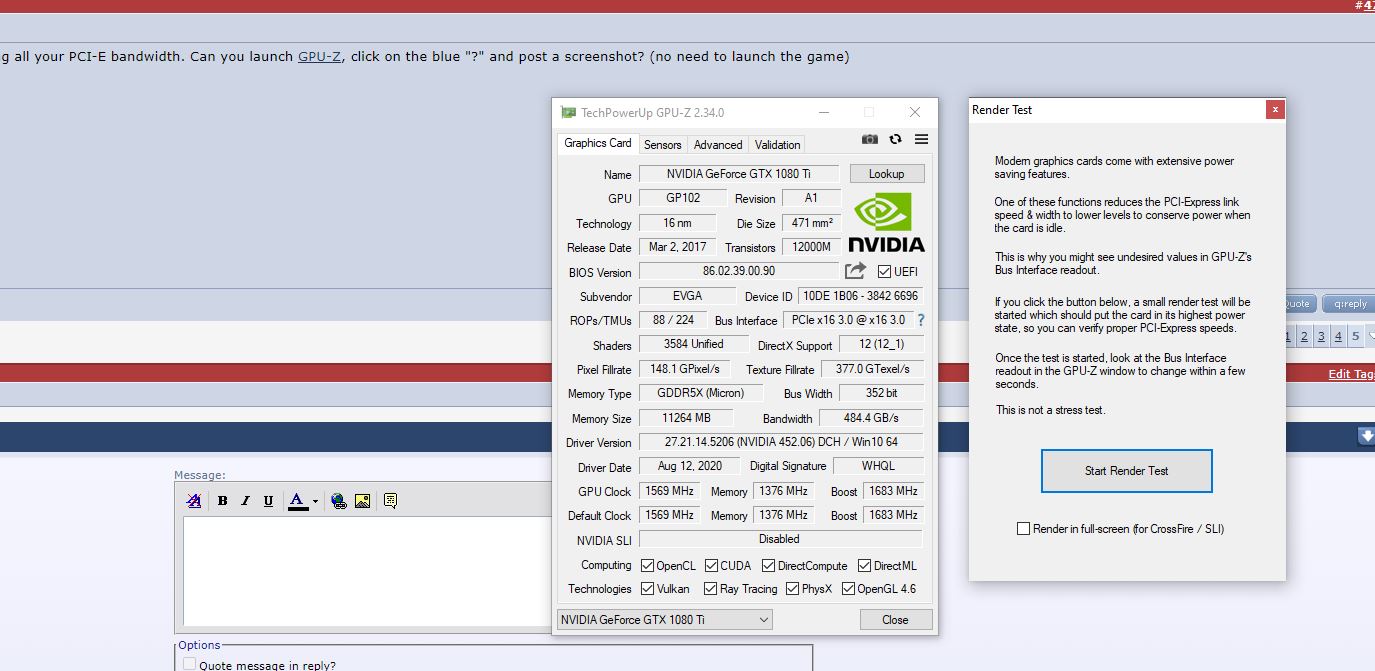
Task: Wrap quote tags with the speech bubble icon
Action: click(390, 501)
